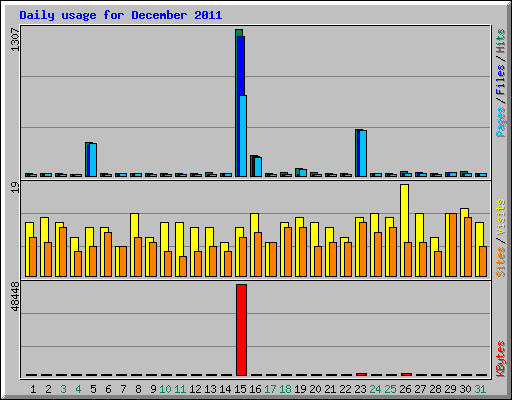Click green weekend day label 3

(x=63, y=389)
